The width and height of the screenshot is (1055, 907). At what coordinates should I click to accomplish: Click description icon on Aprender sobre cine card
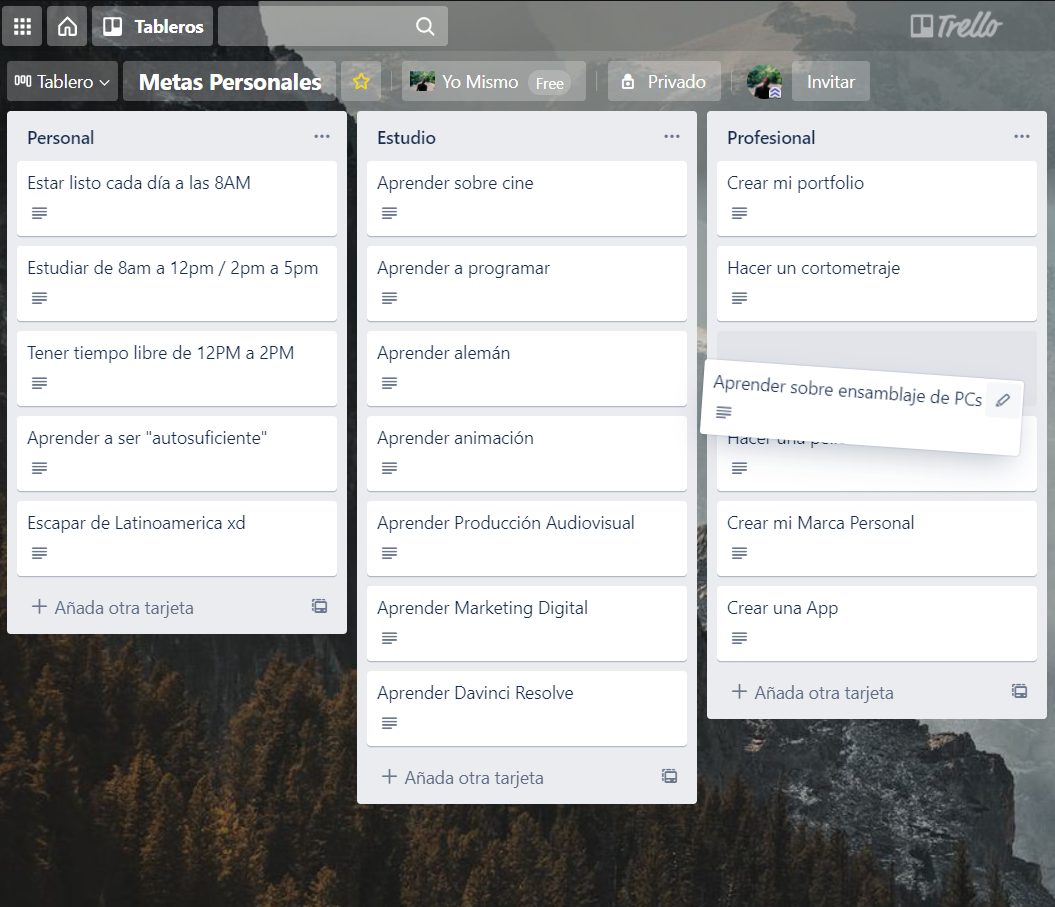tap(390, 213)
